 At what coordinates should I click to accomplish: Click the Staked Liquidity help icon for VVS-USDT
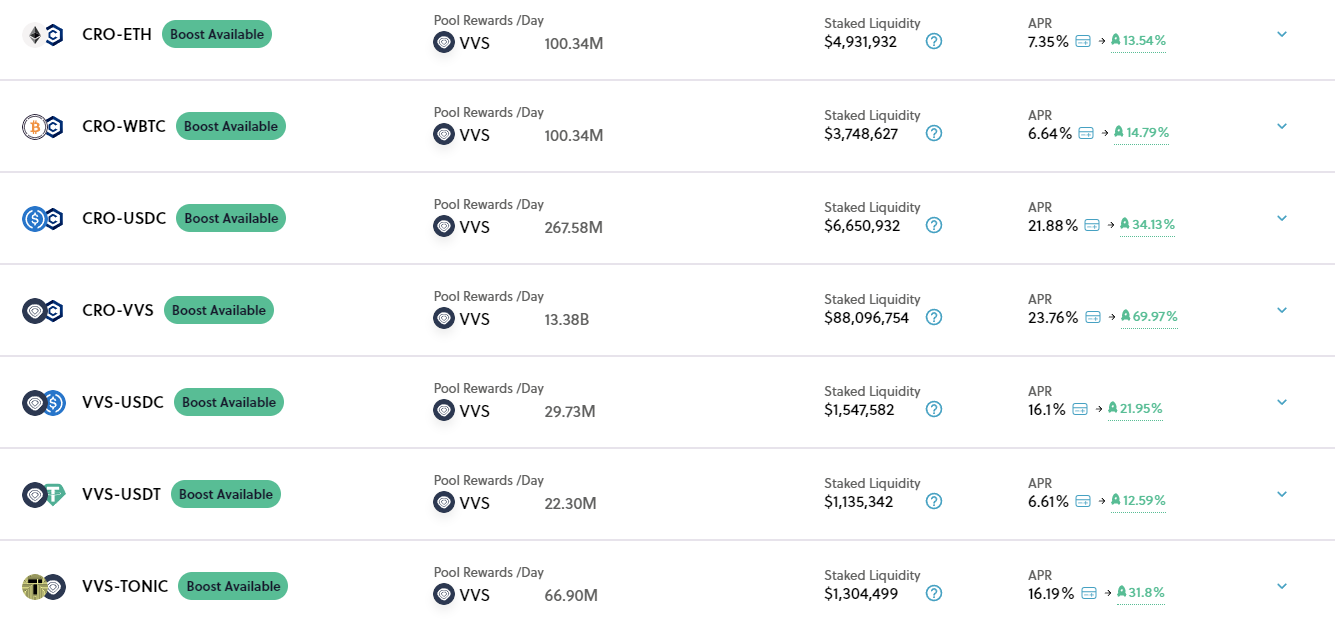click(934, 502)
